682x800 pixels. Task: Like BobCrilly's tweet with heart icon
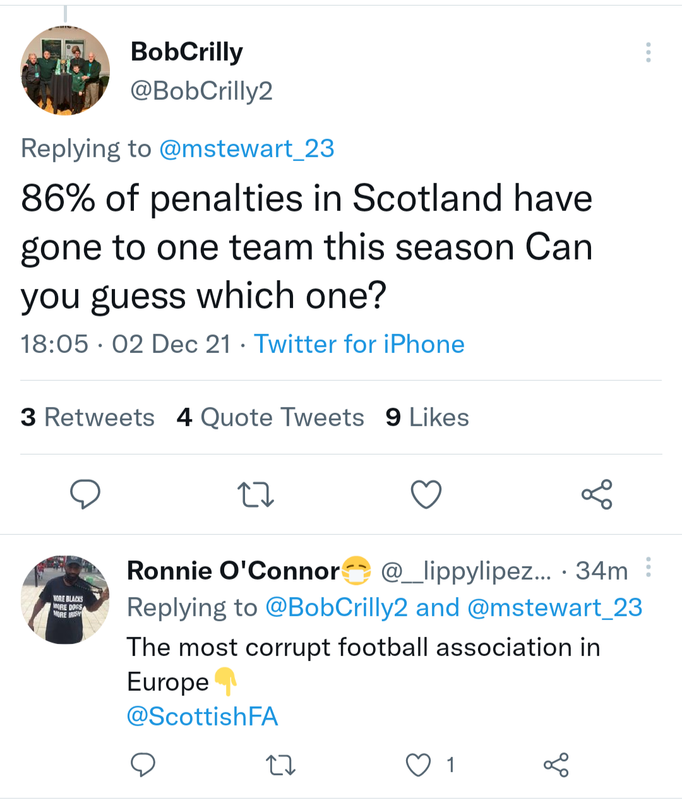click(x=426, y=493)
